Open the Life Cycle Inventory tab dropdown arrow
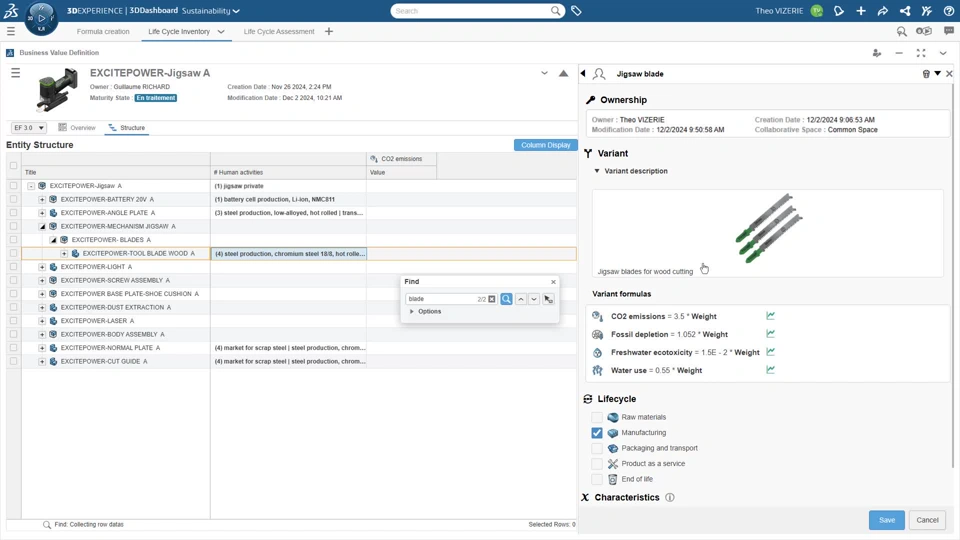The image size is (960, 540). [221, 31]
